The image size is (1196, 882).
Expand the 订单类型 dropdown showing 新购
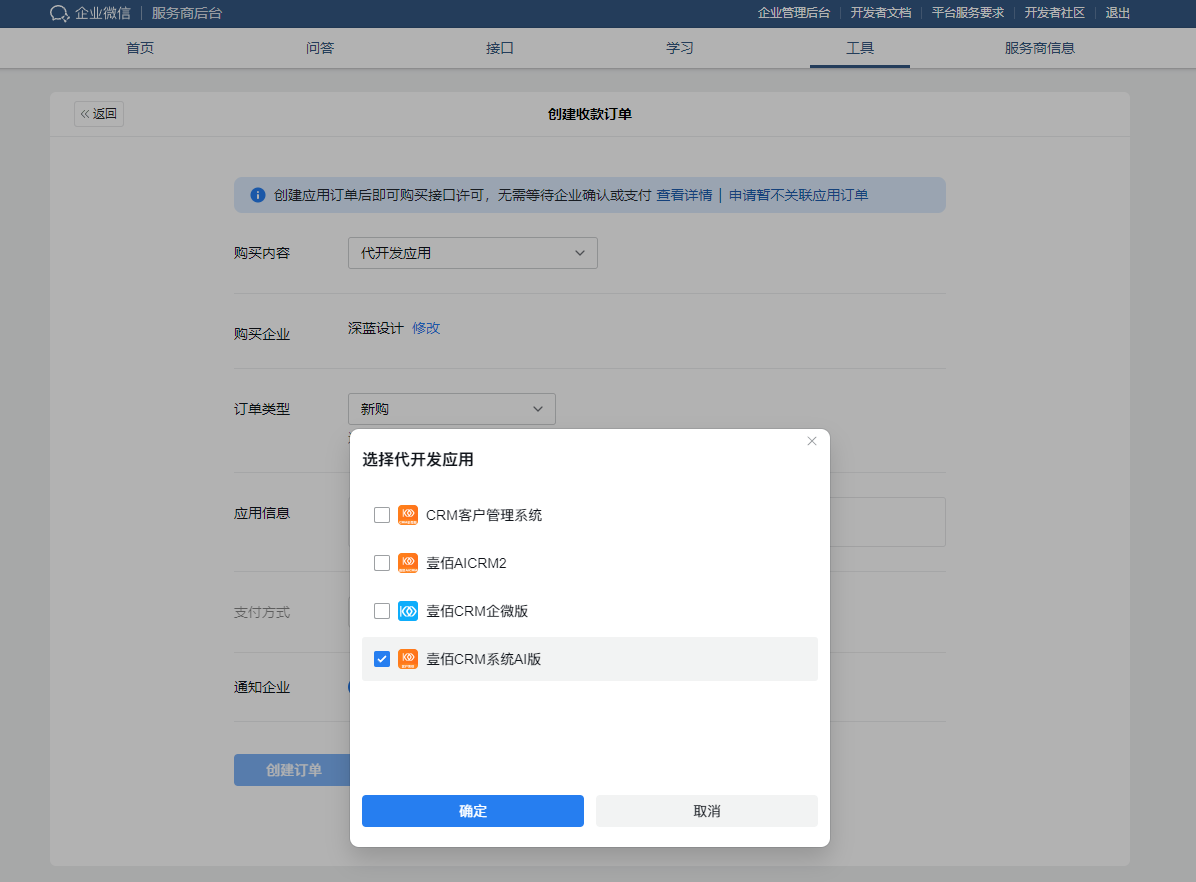(x=451, y=409)
